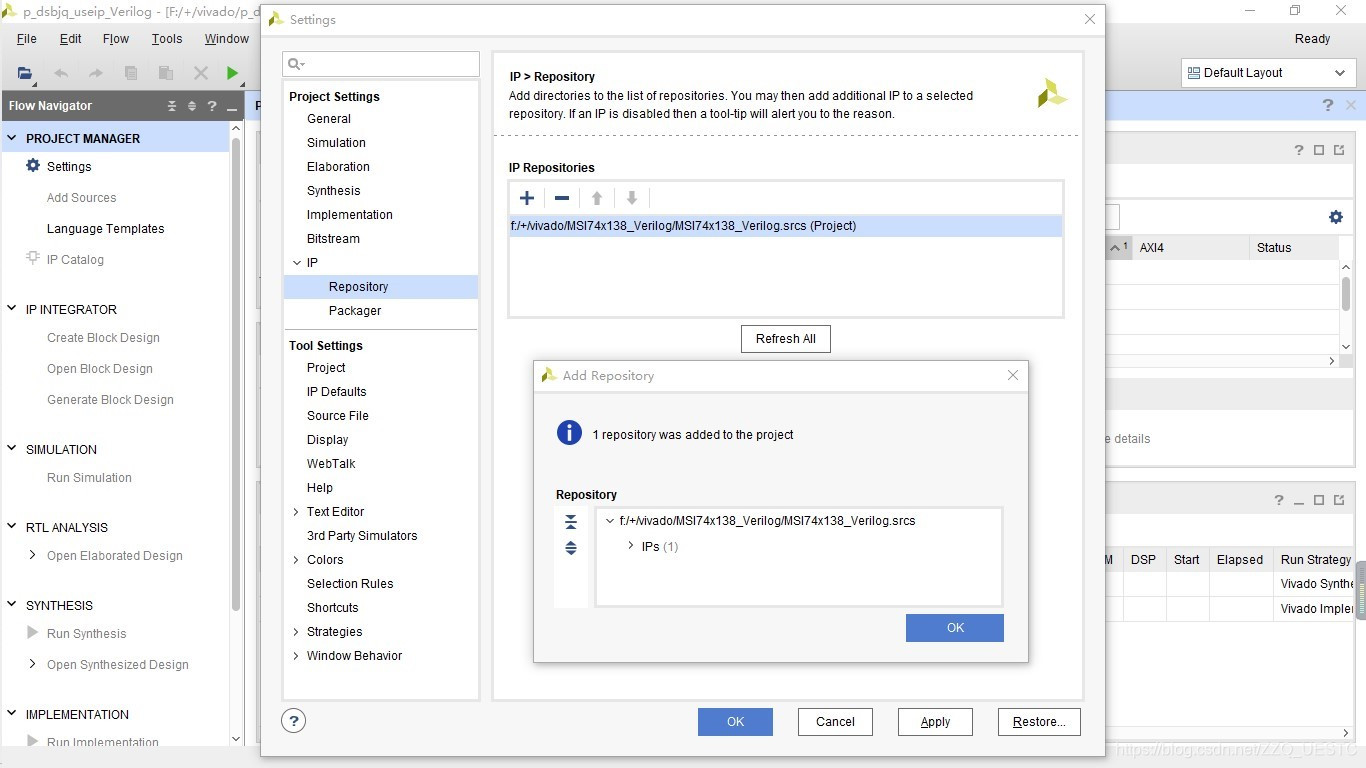This screenshot has width=1366, height=768.
Task: Click the green Run toolbar icon
Action: [x=233, y=73]
